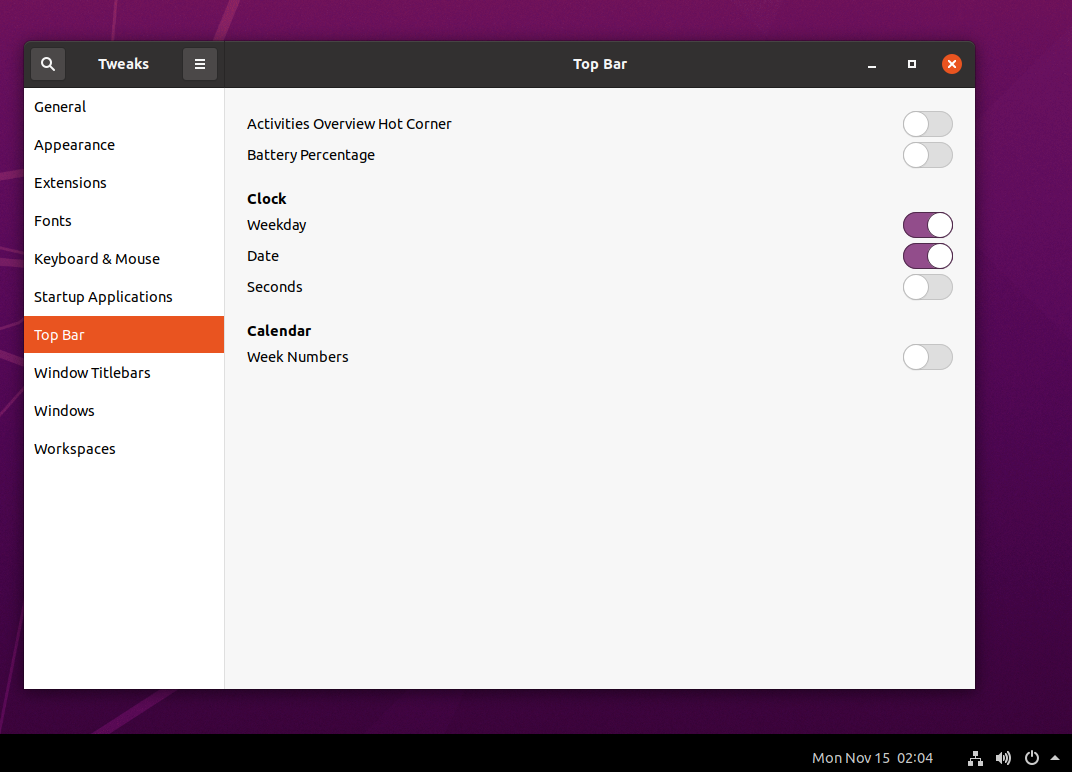Viewport: 1072px width, 772px height.
Task: Select the Workspaces section
Action: [x=74, y=449]
